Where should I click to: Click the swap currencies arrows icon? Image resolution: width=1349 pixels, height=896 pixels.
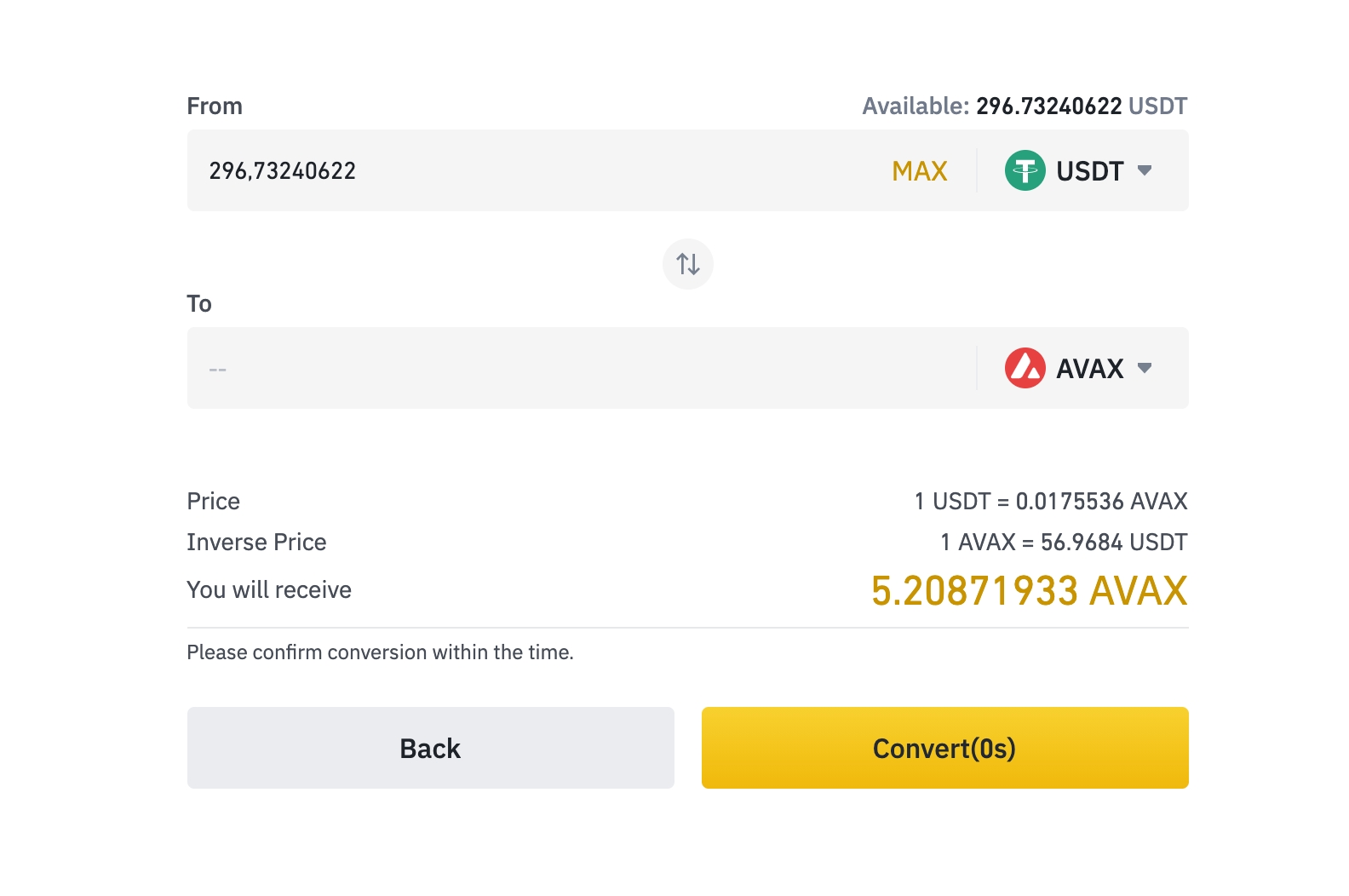pyautogui.click(x=688, y=264)
